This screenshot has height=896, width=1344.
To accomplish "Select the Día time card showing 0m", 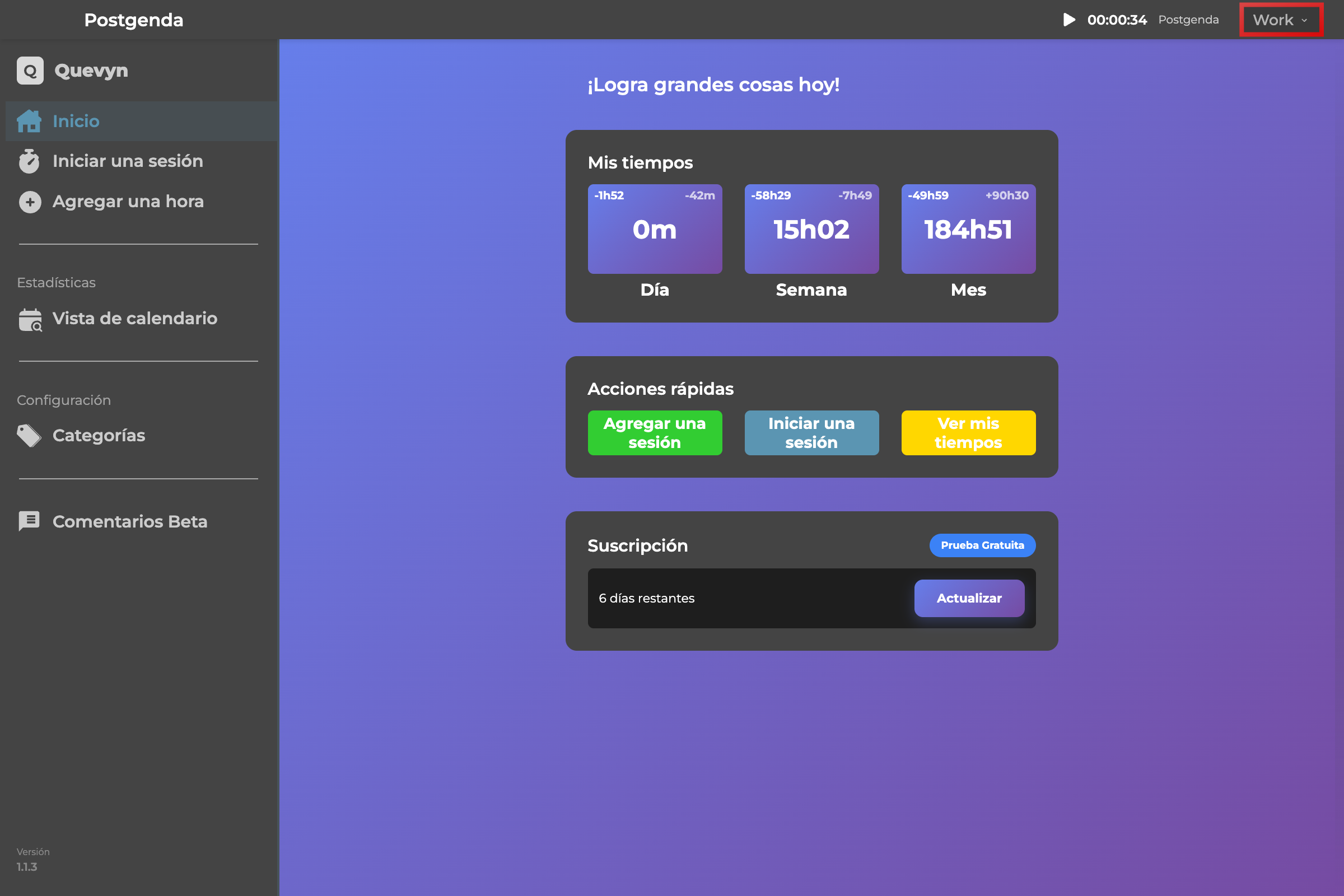I will pyautogui.click(x=655, y=228).
